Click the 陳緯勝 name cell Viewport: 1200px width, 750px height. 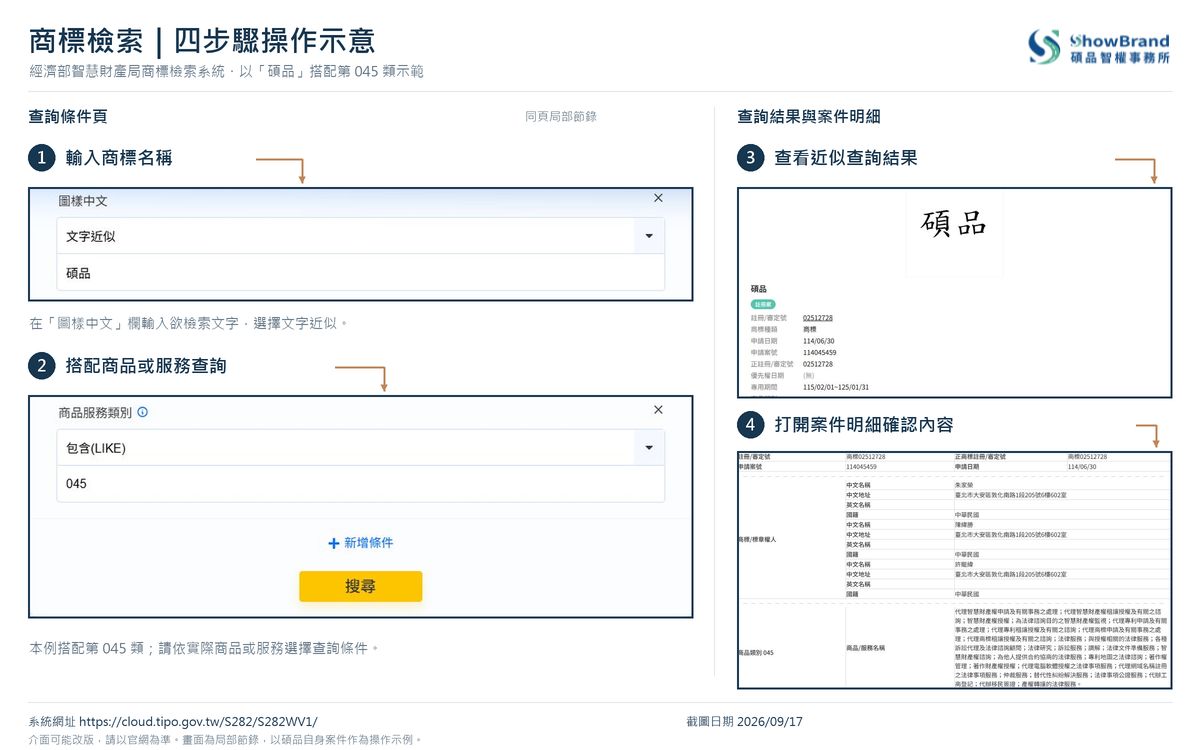(964, 525)
